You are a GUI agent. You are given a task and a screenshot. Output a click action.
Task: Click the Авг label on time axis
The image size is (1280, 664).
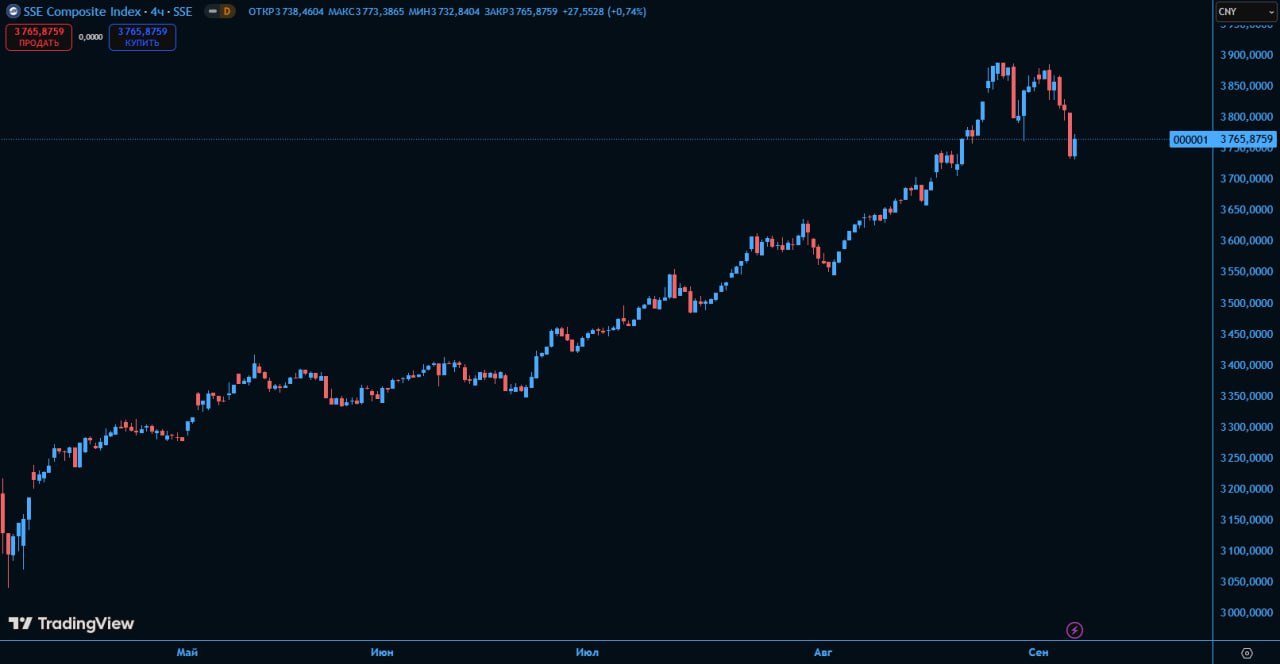[823, 652]
